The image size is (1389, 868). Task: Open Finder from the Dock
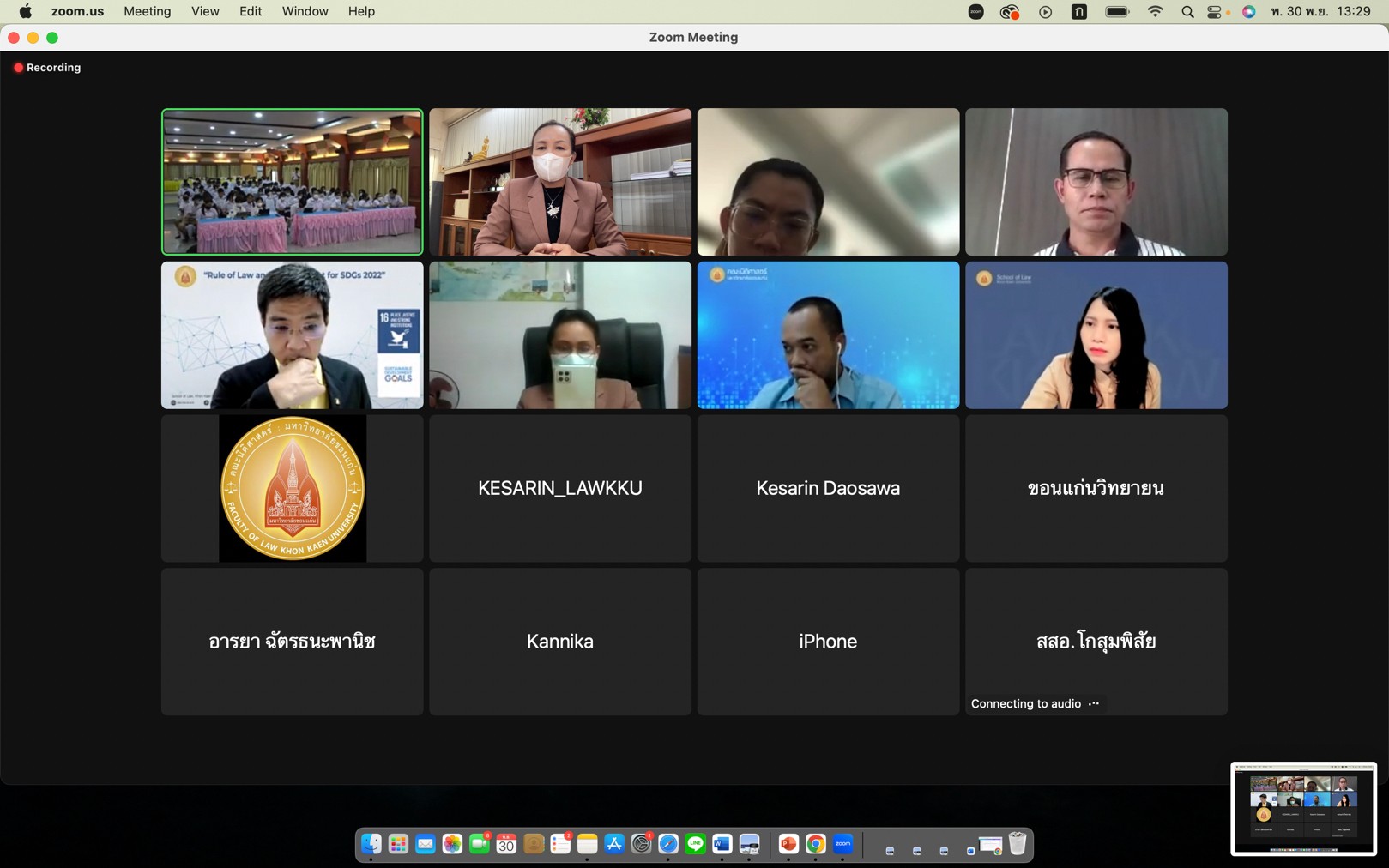point(371,845)
